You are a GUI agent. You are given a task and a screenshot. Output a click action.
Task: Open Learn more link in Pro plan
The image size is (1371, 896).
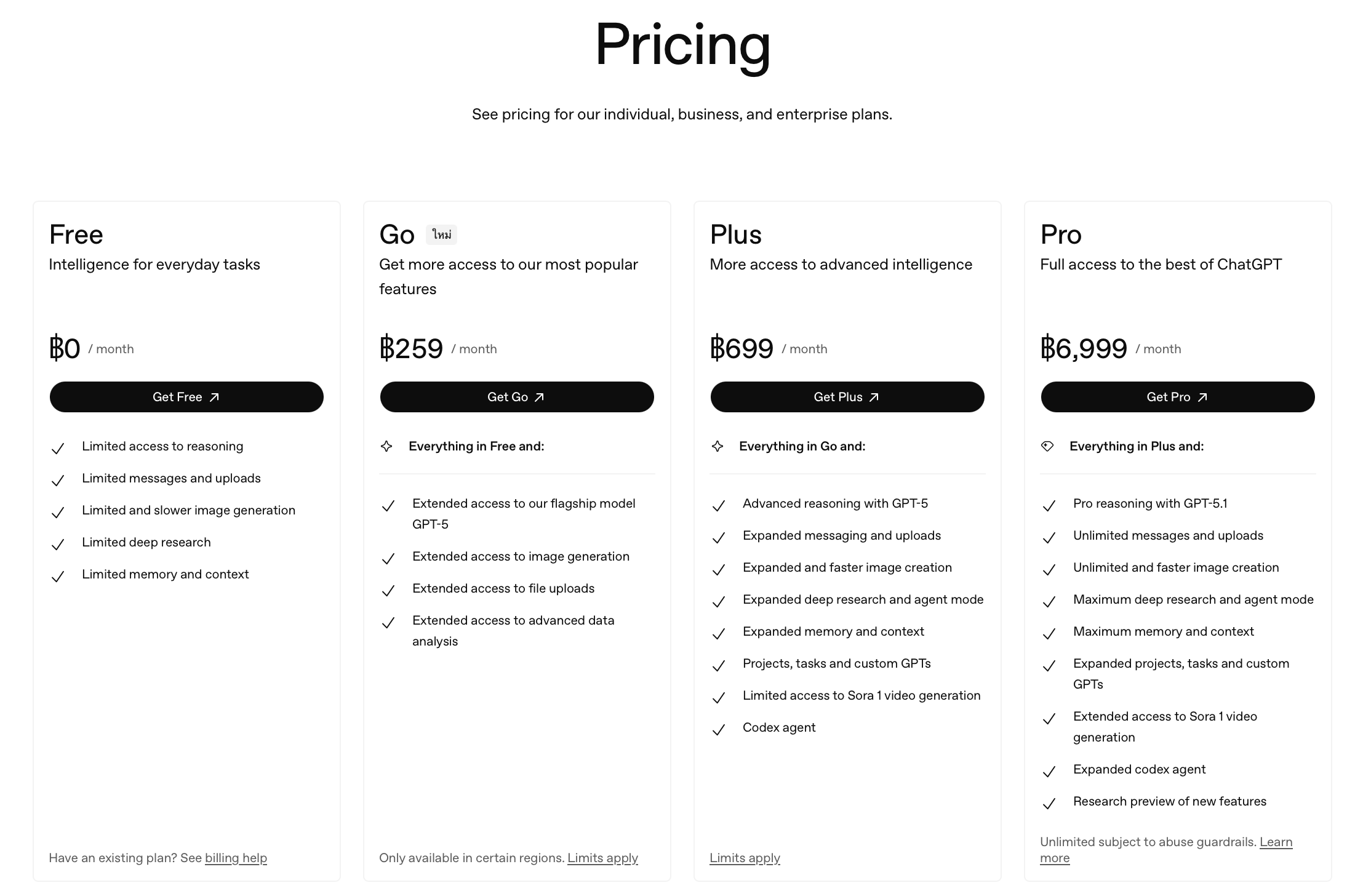pos(1276,842)
